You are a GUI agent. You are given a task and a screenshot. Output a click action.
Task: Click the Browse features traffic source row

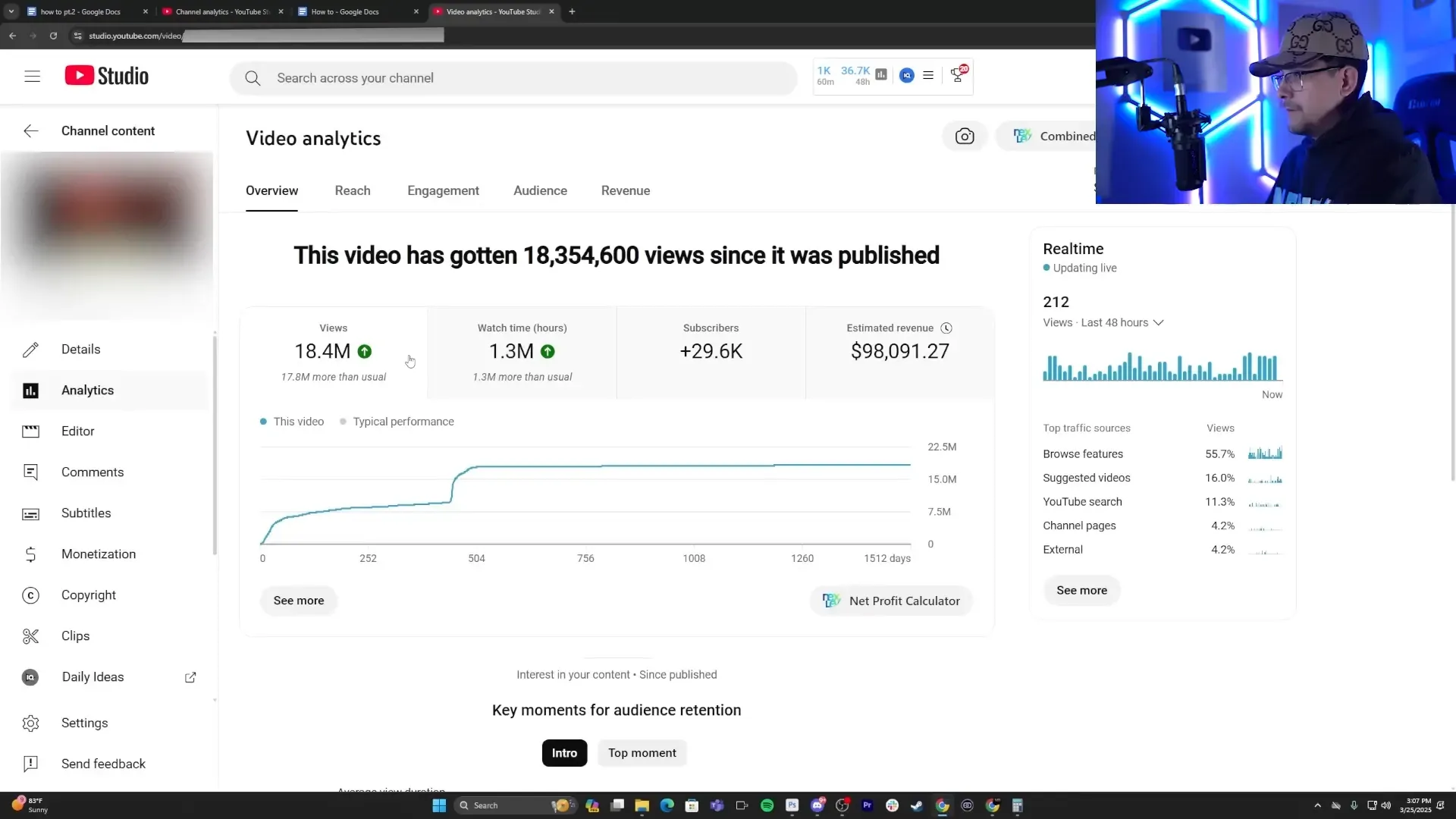tap(1163, 454)
